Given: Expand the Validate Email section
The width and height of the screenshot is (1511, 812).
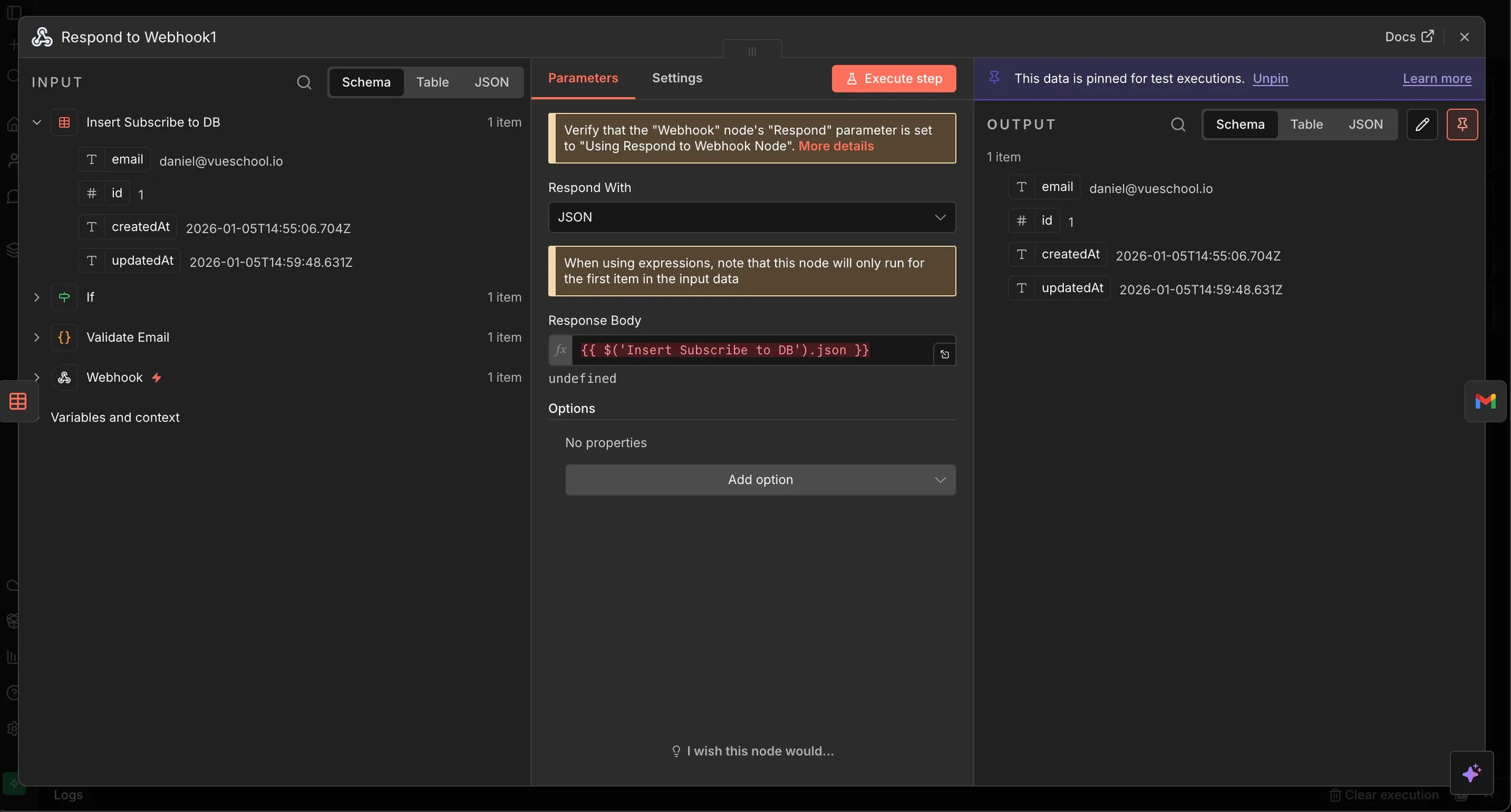Looking at the screenshot, I should pyautogui.click(x=37, y=337).
